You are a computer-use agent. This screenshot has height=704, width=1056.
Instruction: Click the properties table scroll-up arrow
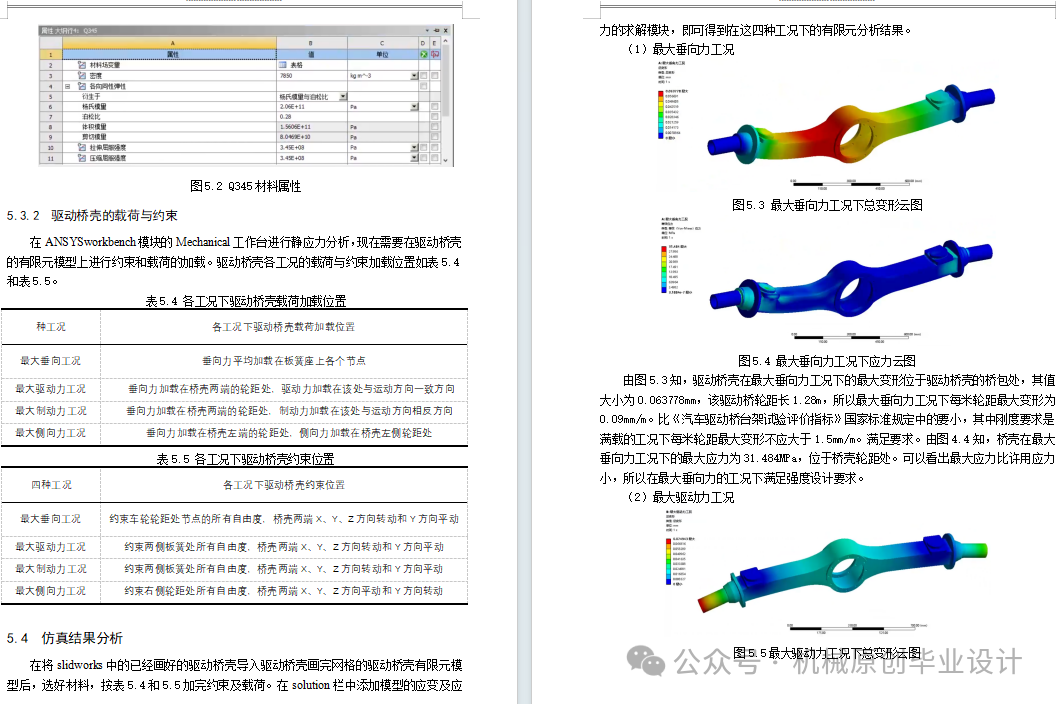[x=445, y=41]
